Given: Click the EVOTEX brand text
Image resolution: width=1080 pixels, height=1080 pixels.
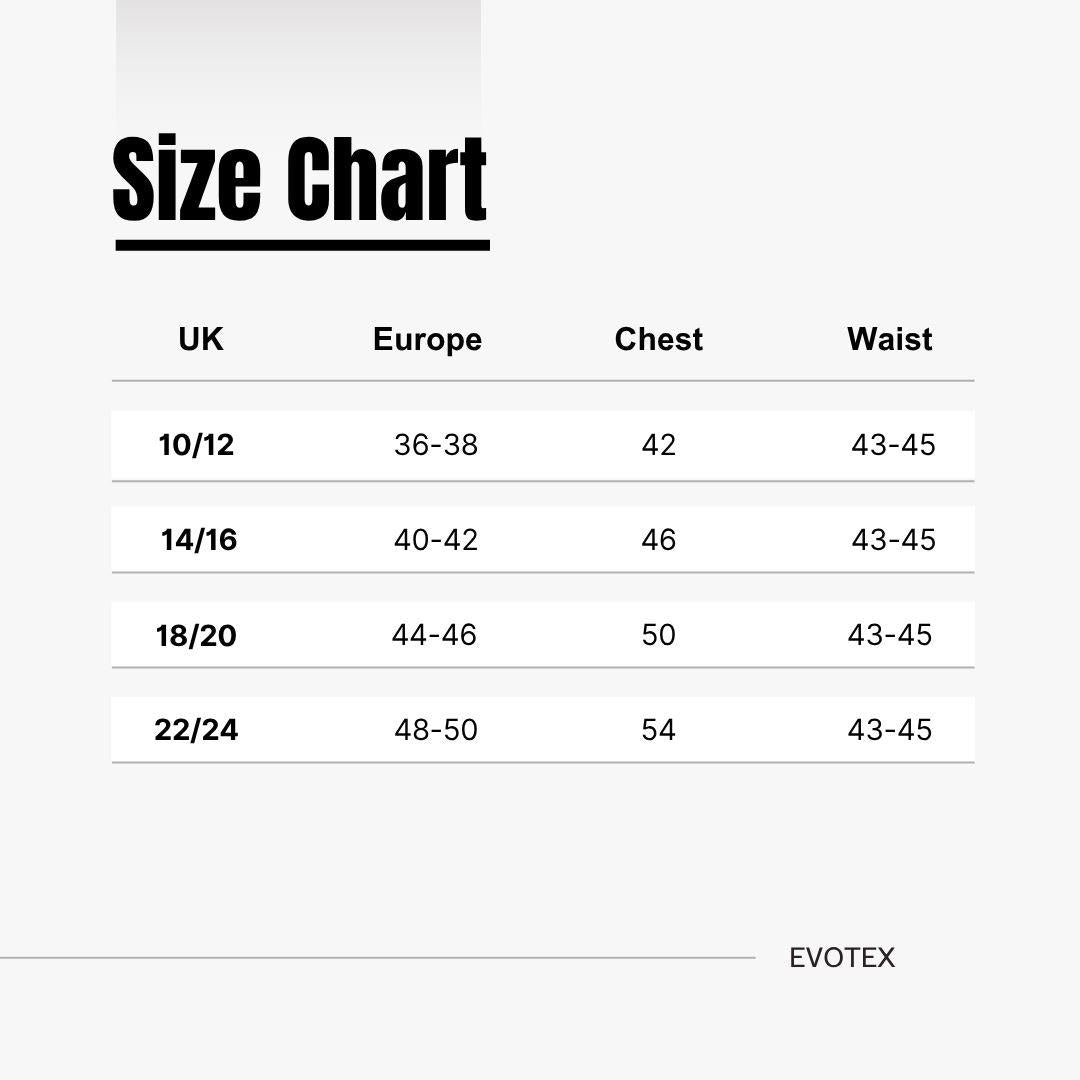Looking at the screenshot, I should pos(842,958).
